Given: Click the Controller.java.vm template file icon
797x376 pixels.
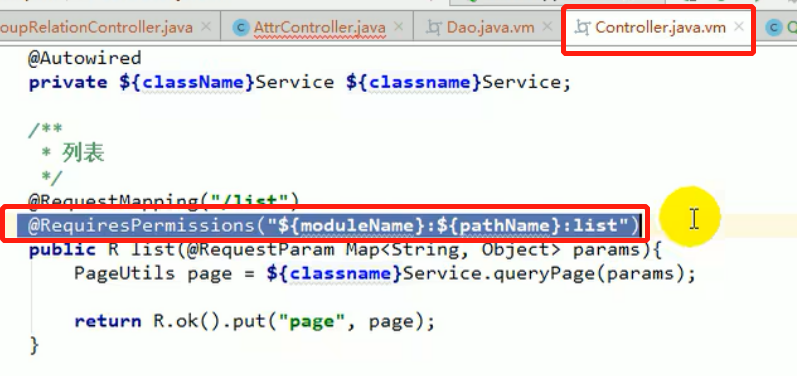Looking at the screenshot, I should coord(582,27).
